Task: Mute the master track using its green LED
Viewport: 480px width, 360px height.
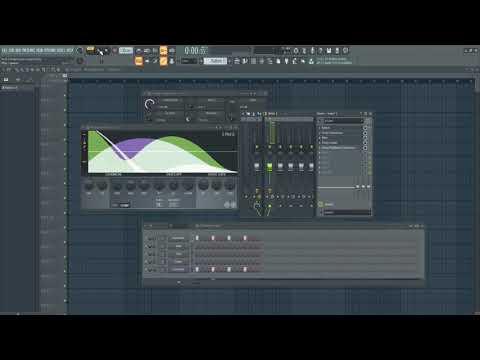Action: pyautogui.click(x=257, y=147)
